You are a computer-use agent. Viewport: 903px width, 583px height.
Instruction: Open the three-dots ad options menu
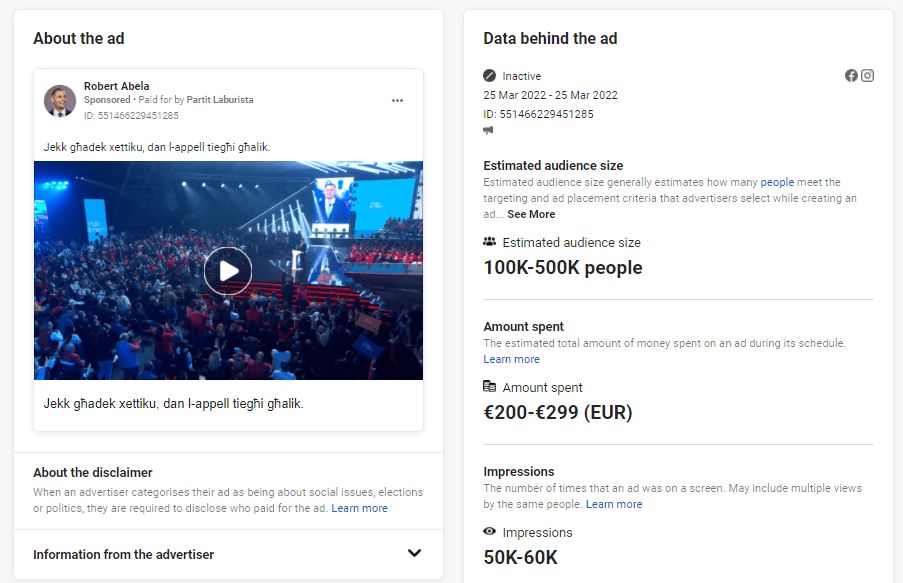pos(397,101)
